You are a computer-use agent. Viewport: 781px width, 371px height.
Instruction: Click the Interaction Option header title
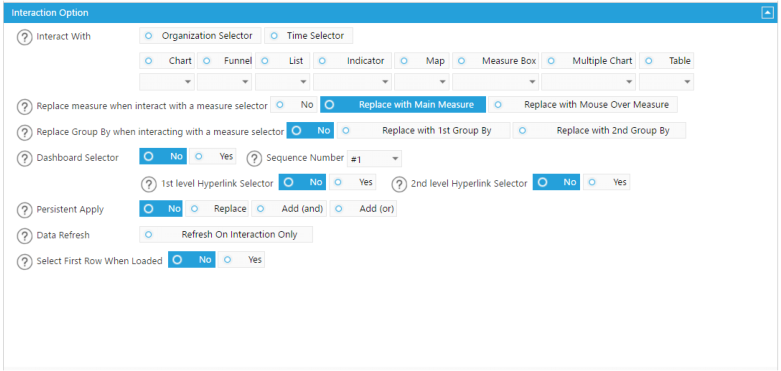(x=50, y=13)
